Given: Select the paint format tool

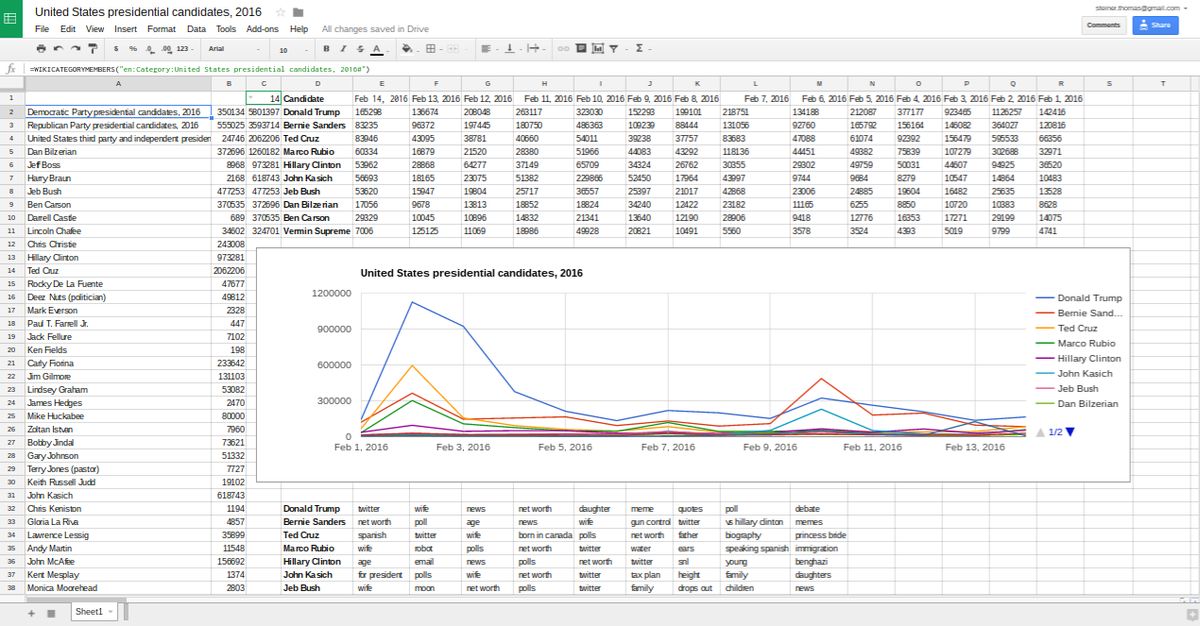Looking at the screenshot, I should [x=93, y=49].
